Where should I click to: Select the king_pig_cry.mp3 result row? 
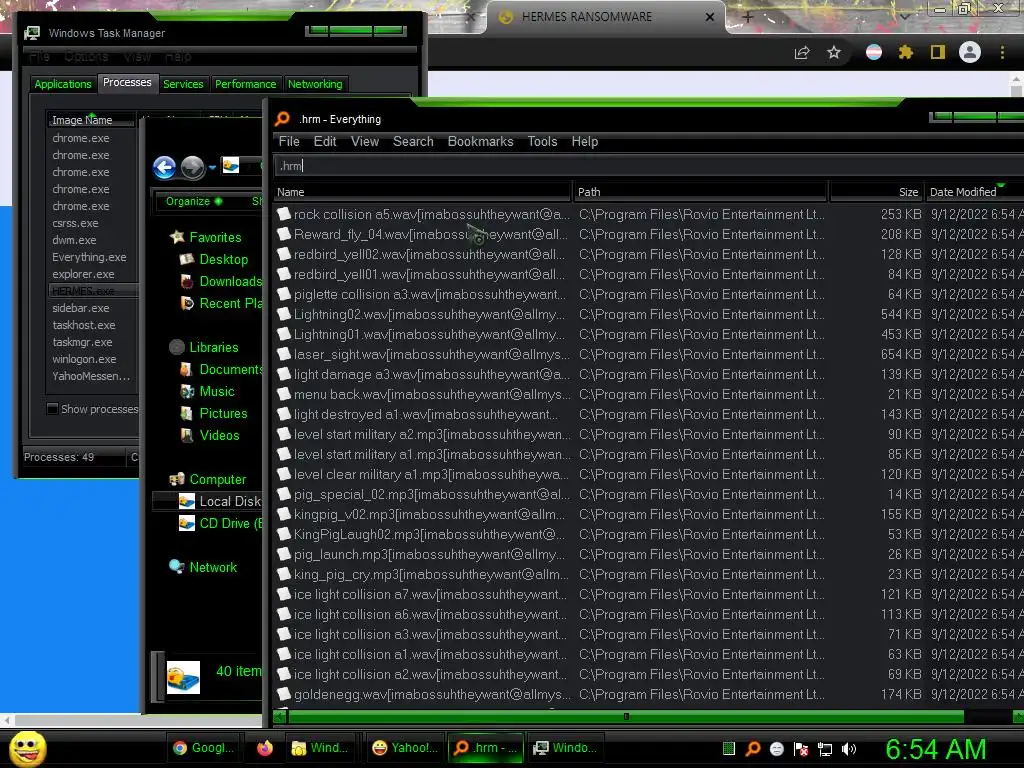pos(648,575)
